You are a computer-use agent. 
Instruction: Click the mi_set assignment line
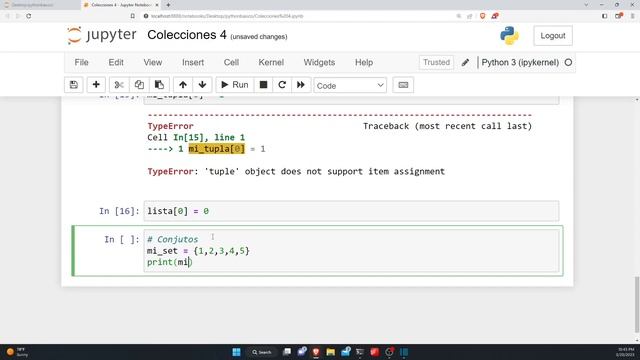coord(198,251)
